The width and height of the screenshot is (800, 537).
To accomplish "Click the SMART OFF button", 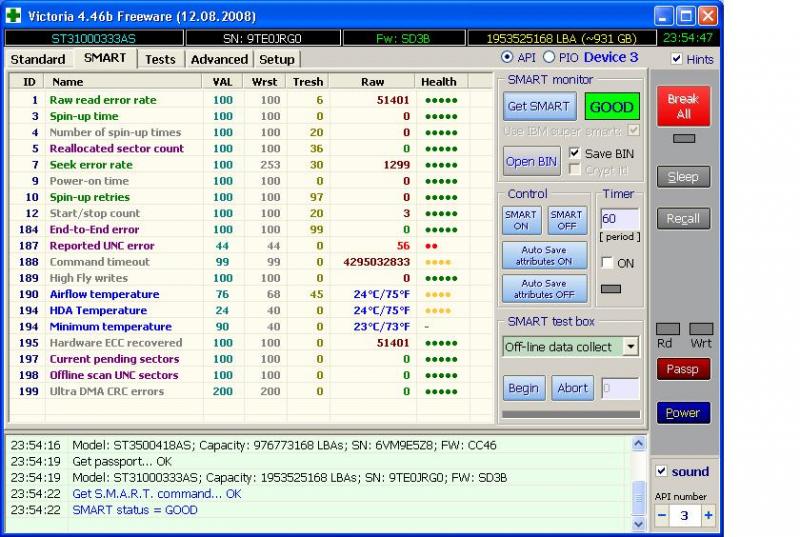I will pos(566,220).
